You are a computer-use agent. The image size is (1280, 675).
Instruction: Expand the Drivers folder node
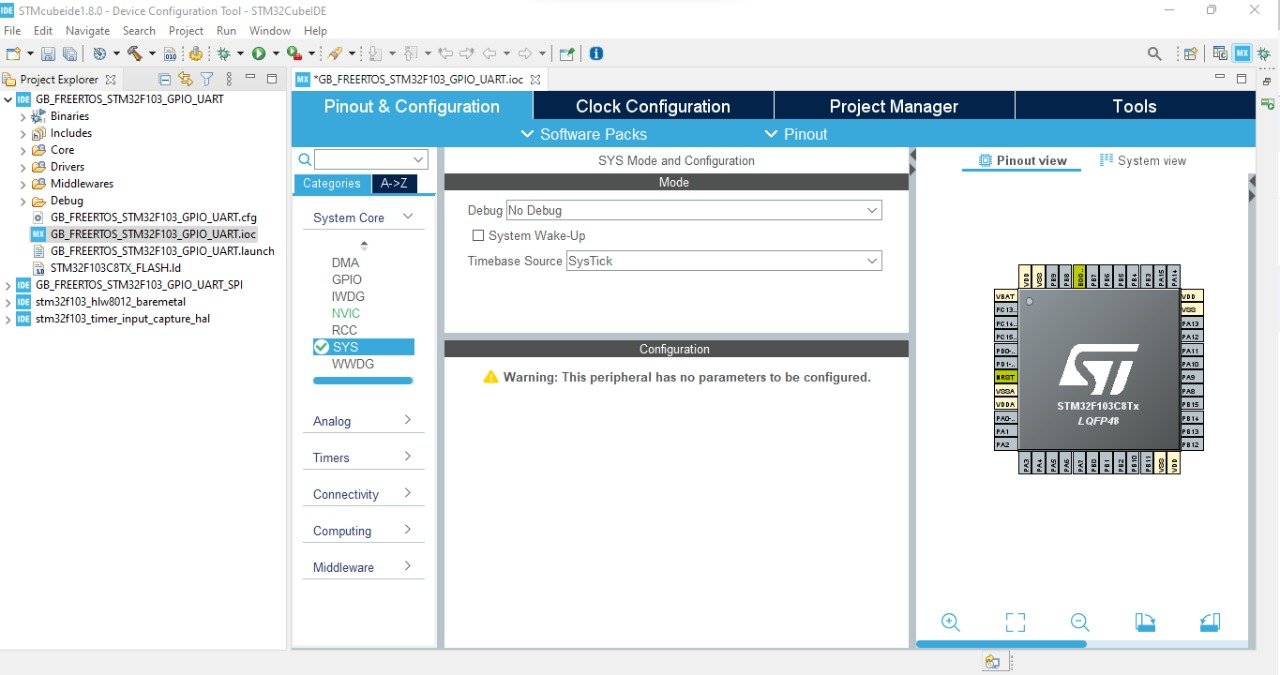pos(23,167)
